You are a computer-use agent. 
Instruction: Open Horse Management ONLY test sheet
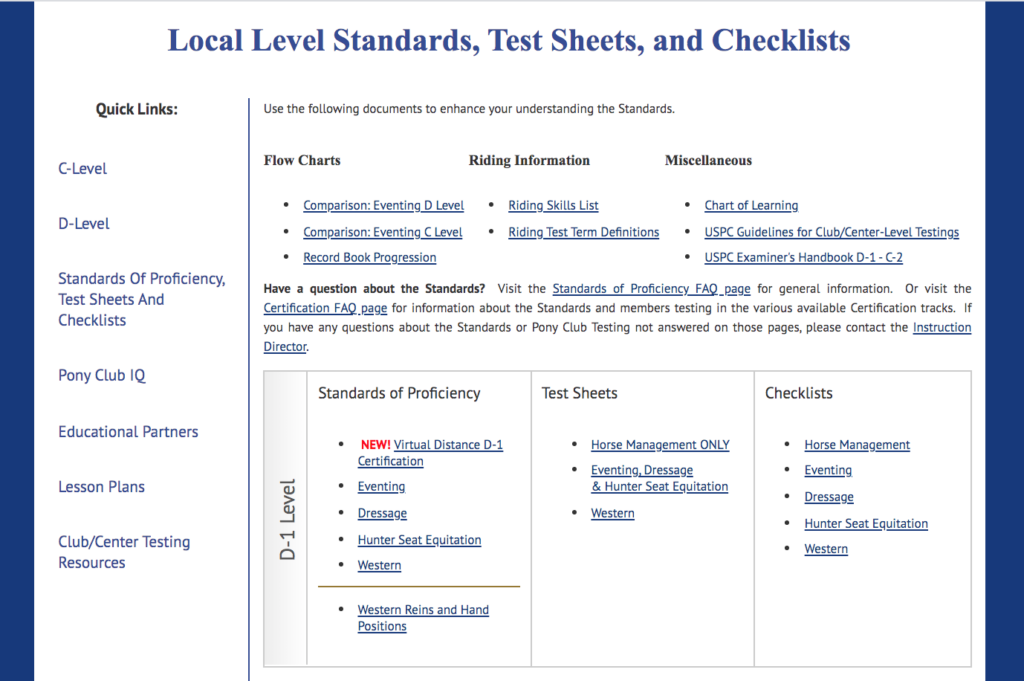pos(660,445)
